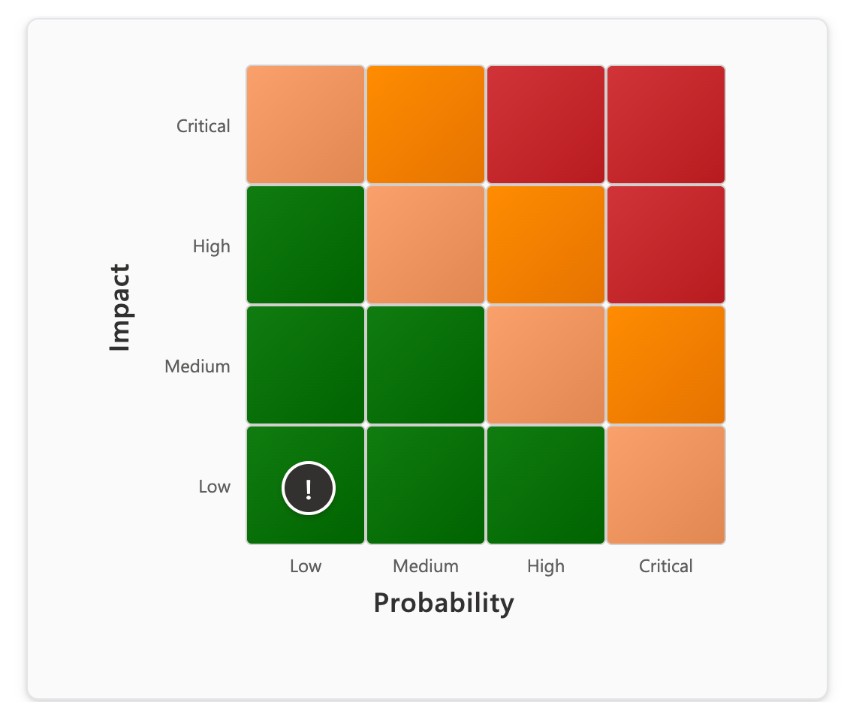850x719 pixels.
Task: Select the Critical impact, Medium probability cell
Action: point(426,125)
